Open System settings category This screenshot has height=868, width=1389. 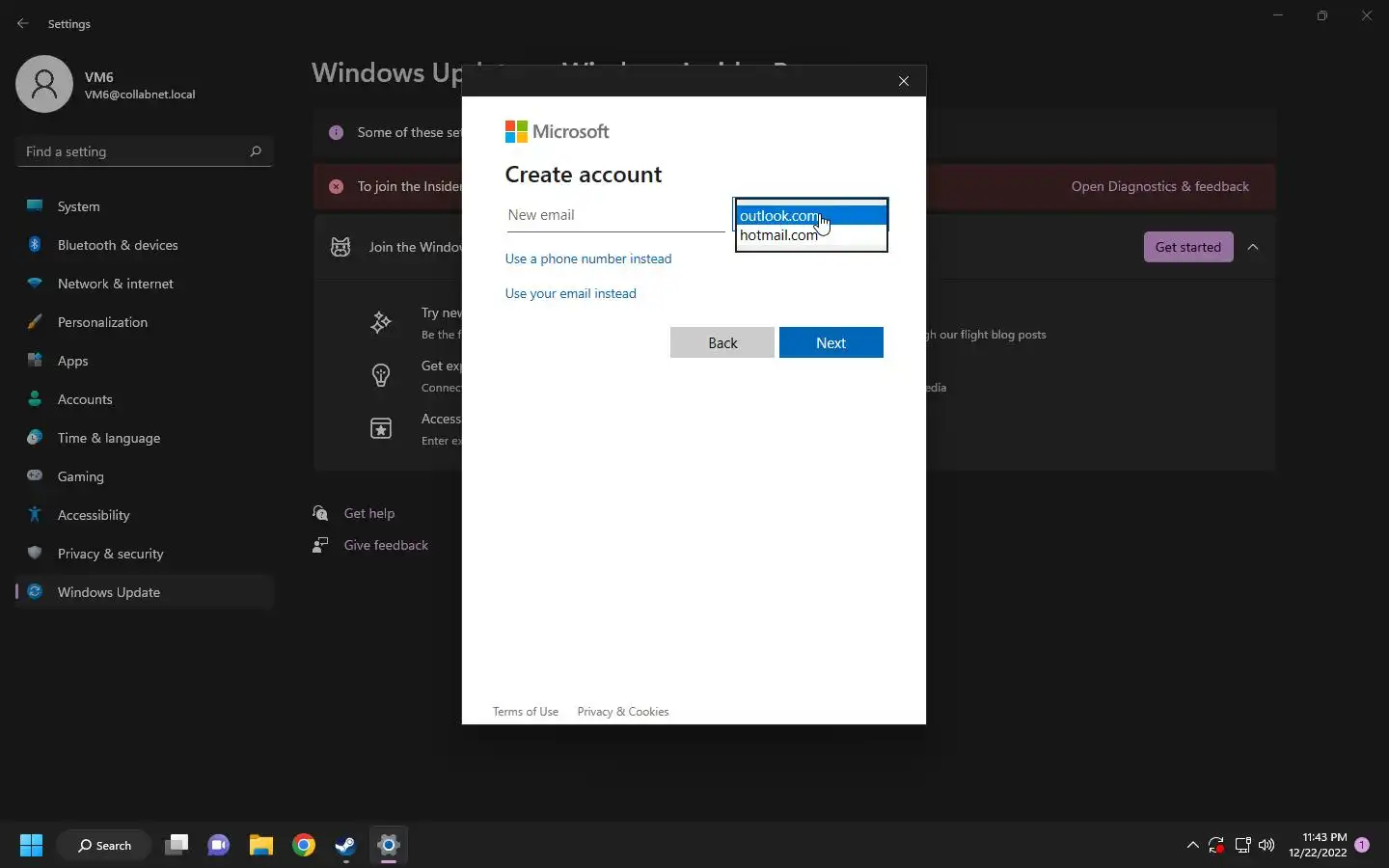(145, 206)
